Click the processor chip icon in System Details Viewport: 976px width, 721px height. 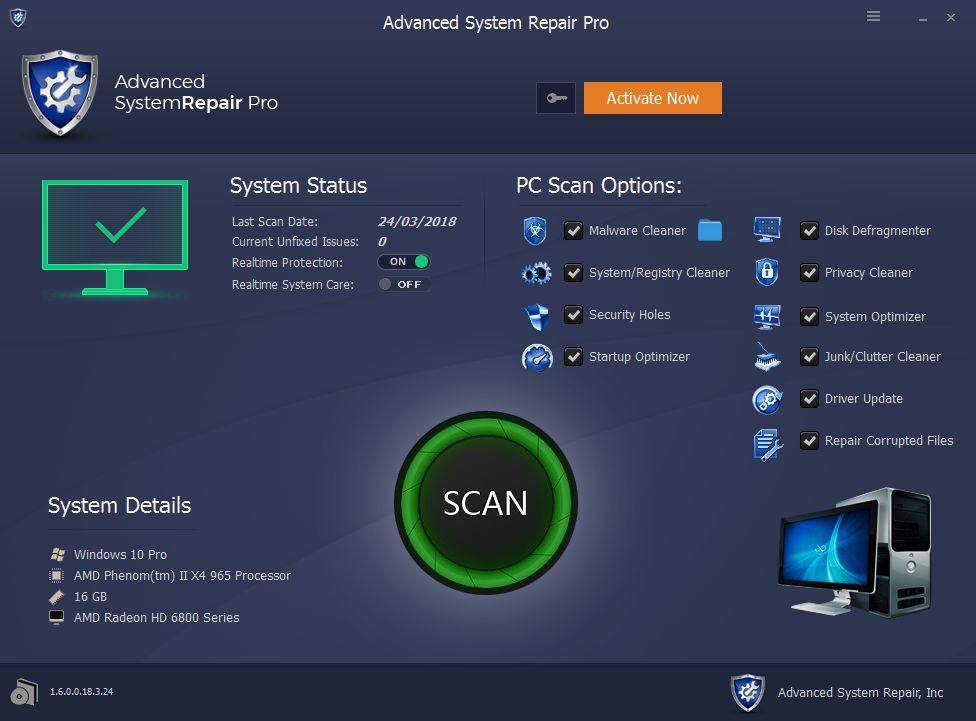pos(57,575)
